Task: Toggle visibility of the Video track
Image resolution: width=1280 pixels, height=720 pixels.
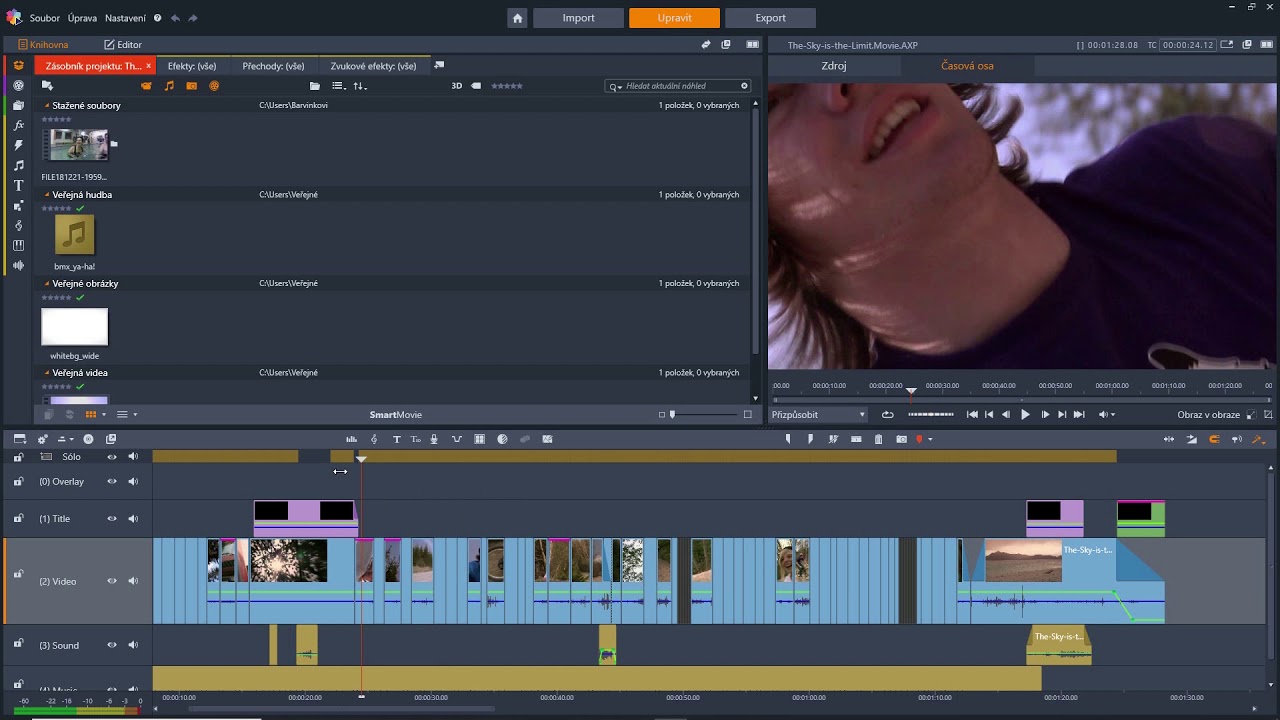Action: click(112, 581)
